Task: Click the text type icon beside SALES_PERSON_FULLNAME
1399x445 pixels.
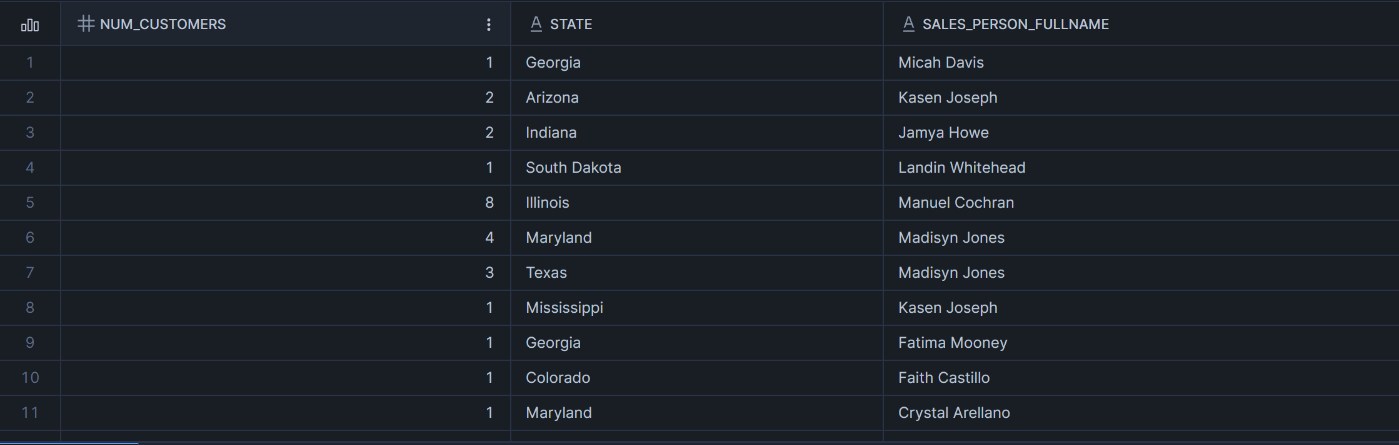Action: pyautogui.click(x=909, y=24)
